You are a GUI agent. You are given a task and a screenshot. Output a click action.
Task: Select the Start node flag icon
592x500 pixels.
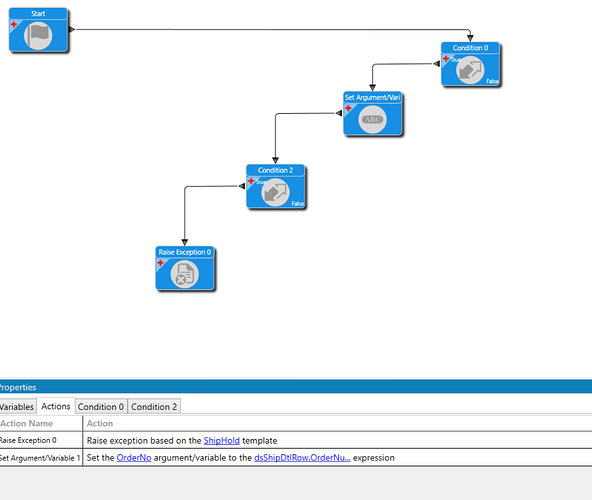pos(38,36)
